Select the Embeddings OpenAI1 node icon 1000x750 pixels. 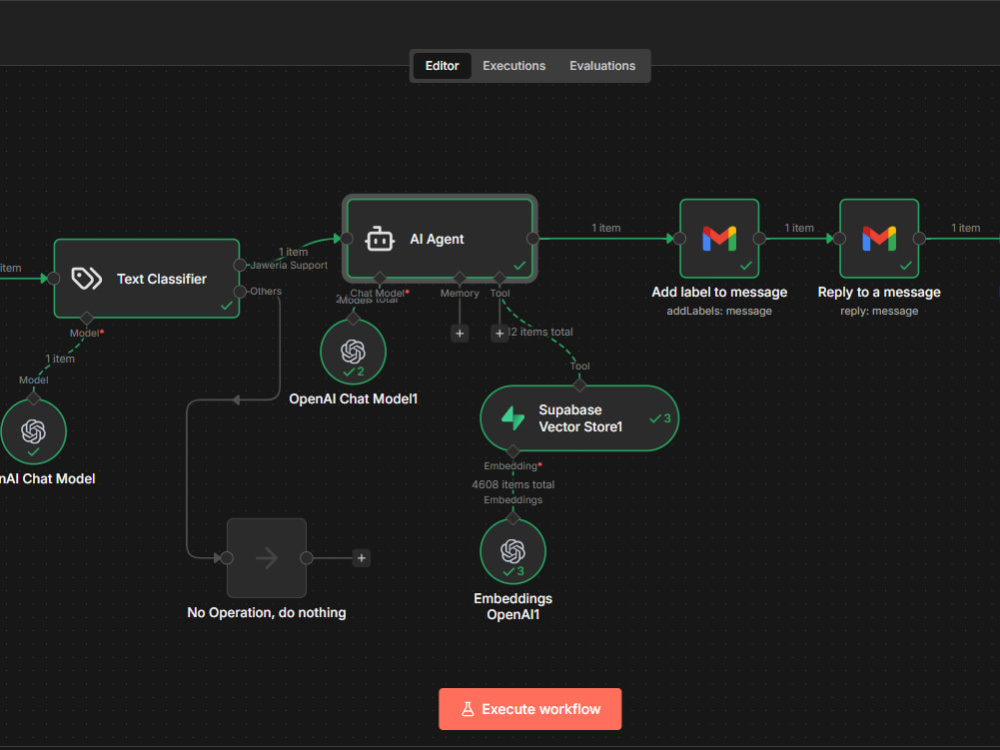click(513, 552)
